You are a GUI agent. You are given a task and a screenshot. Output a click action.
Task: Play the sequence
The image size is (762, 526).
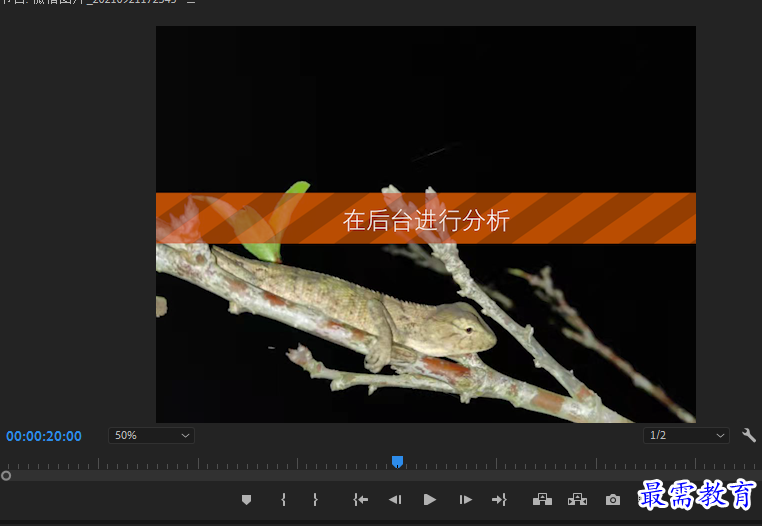[x=430, y=500]
